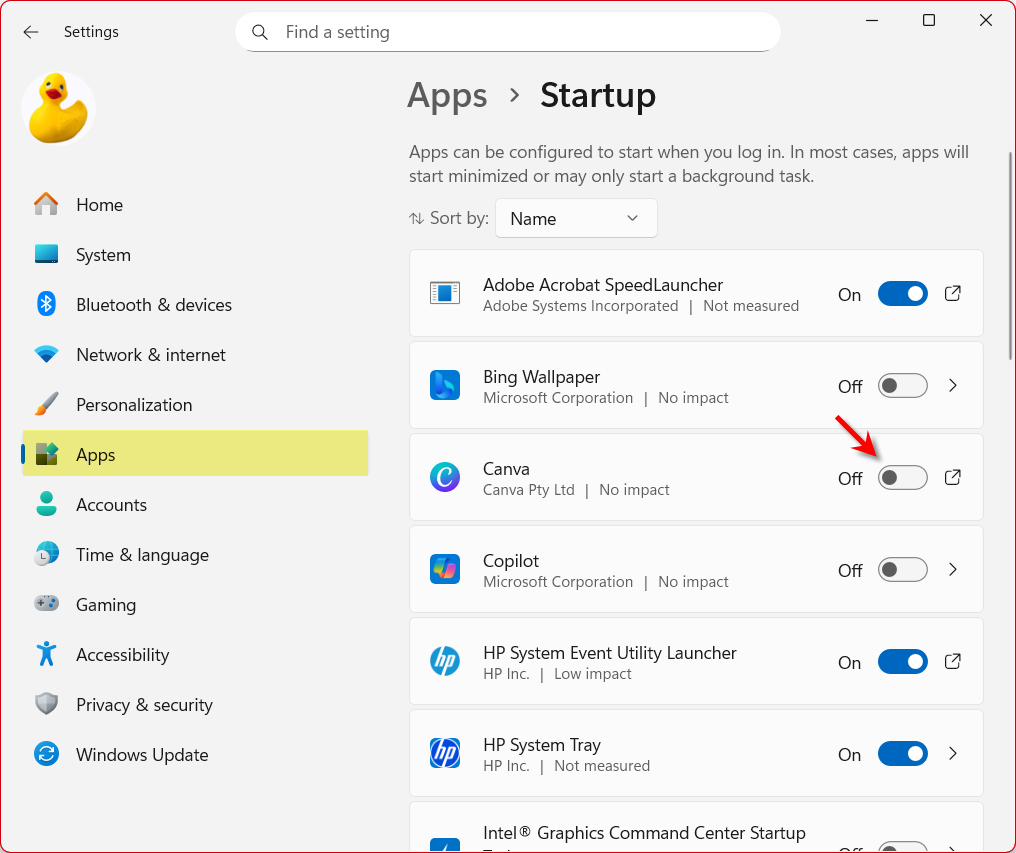1016x853 pixels.
Task: Expand Copilot row chevron
Action: [x=952, y=570]
